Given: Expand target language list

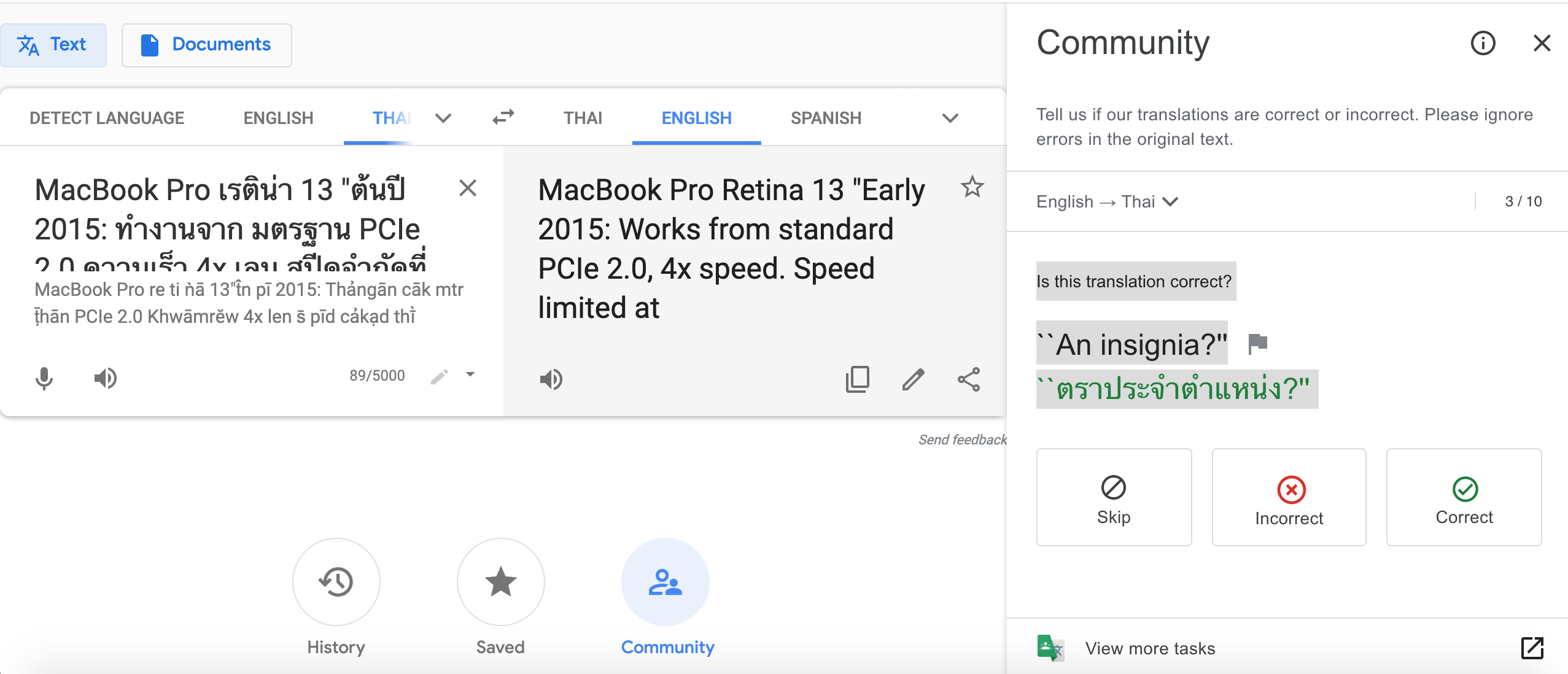Looking at the screenshot, I should (x=950, y=118).
